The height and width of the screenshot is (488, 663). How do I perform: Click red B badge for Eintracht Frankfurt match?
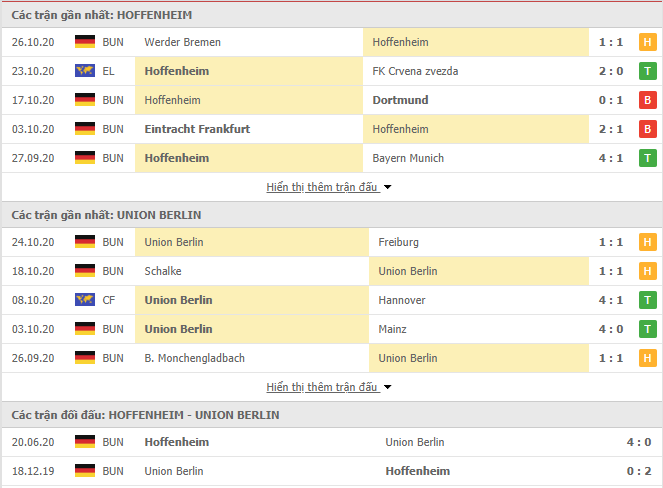[x=647, y=129]
